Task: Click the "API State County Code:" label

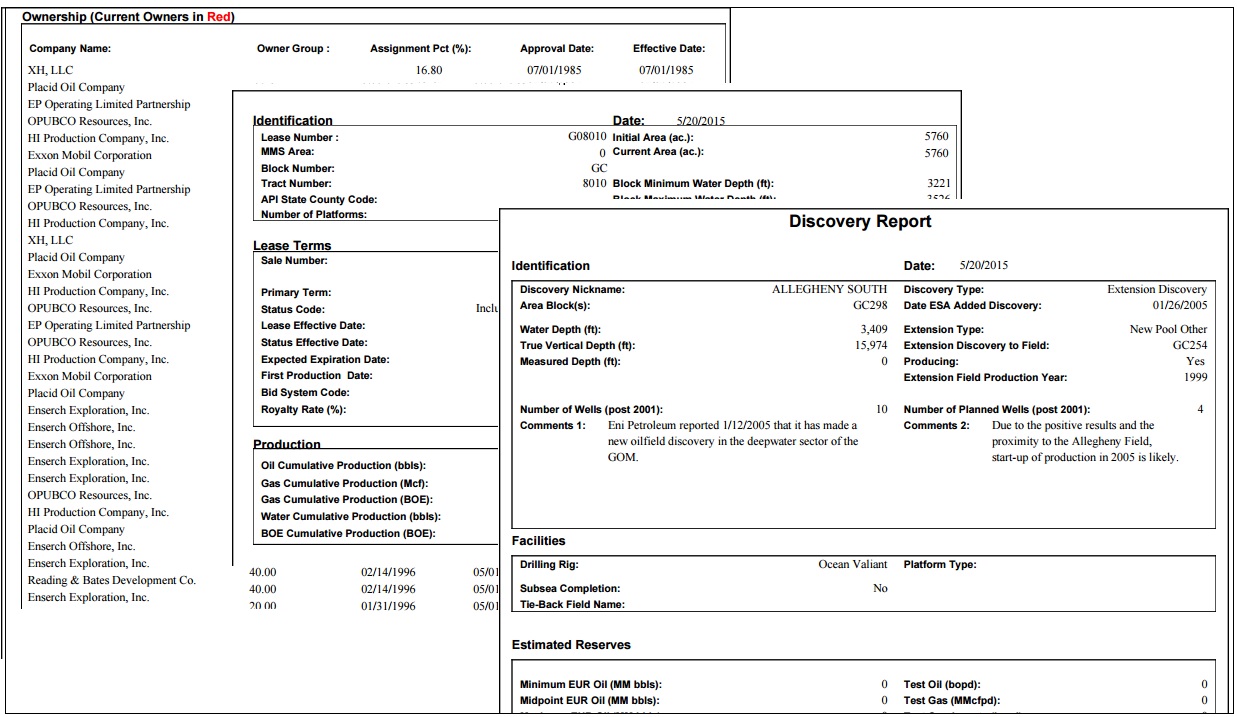Action: click(319, 200)
